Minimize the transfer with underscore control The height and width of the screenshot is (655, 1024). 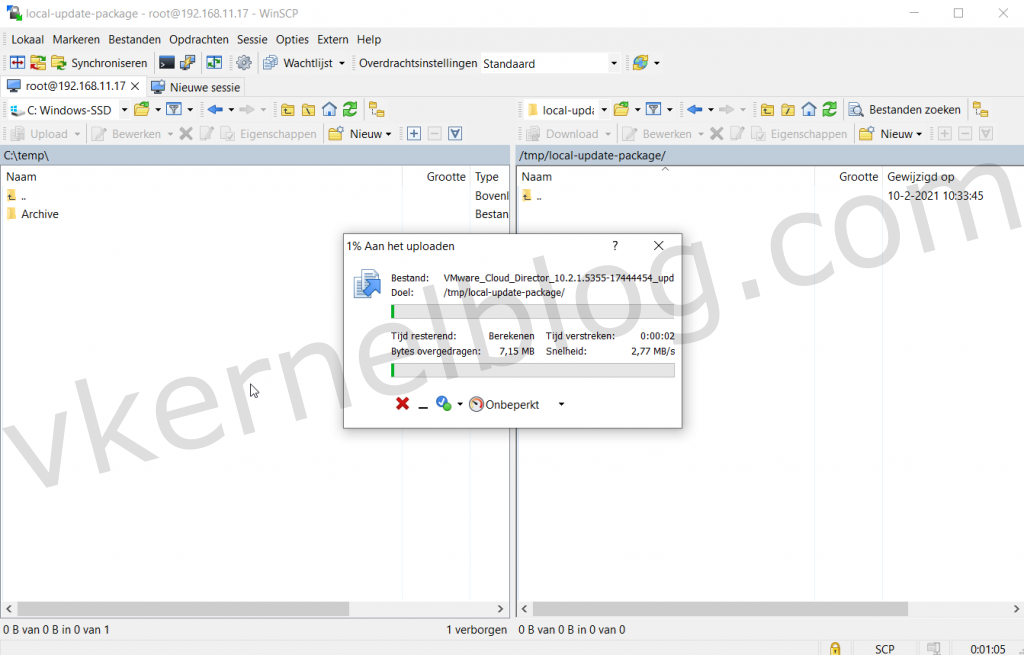tap(421, 406)
